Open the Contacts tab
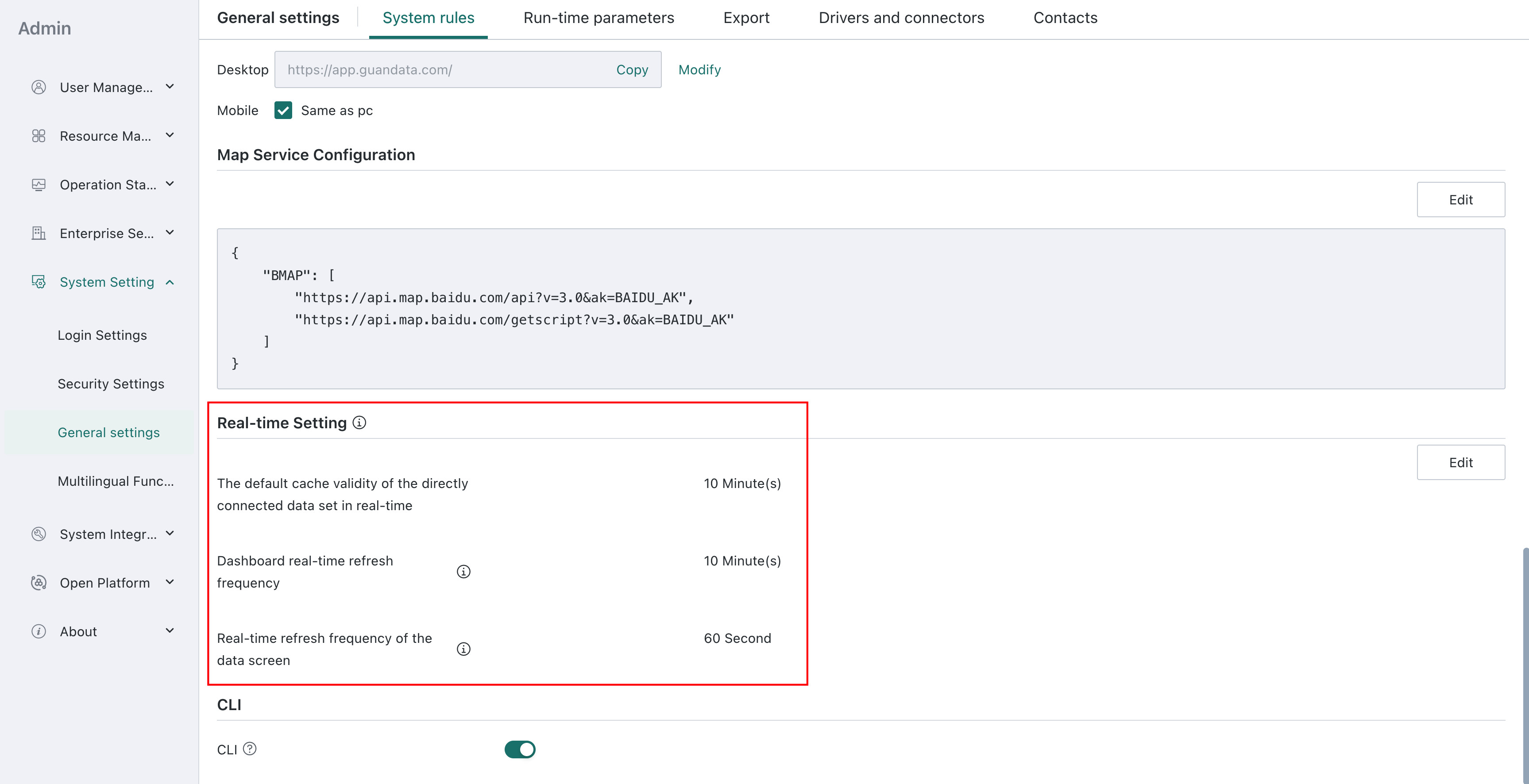 (x=1066, y=18)
